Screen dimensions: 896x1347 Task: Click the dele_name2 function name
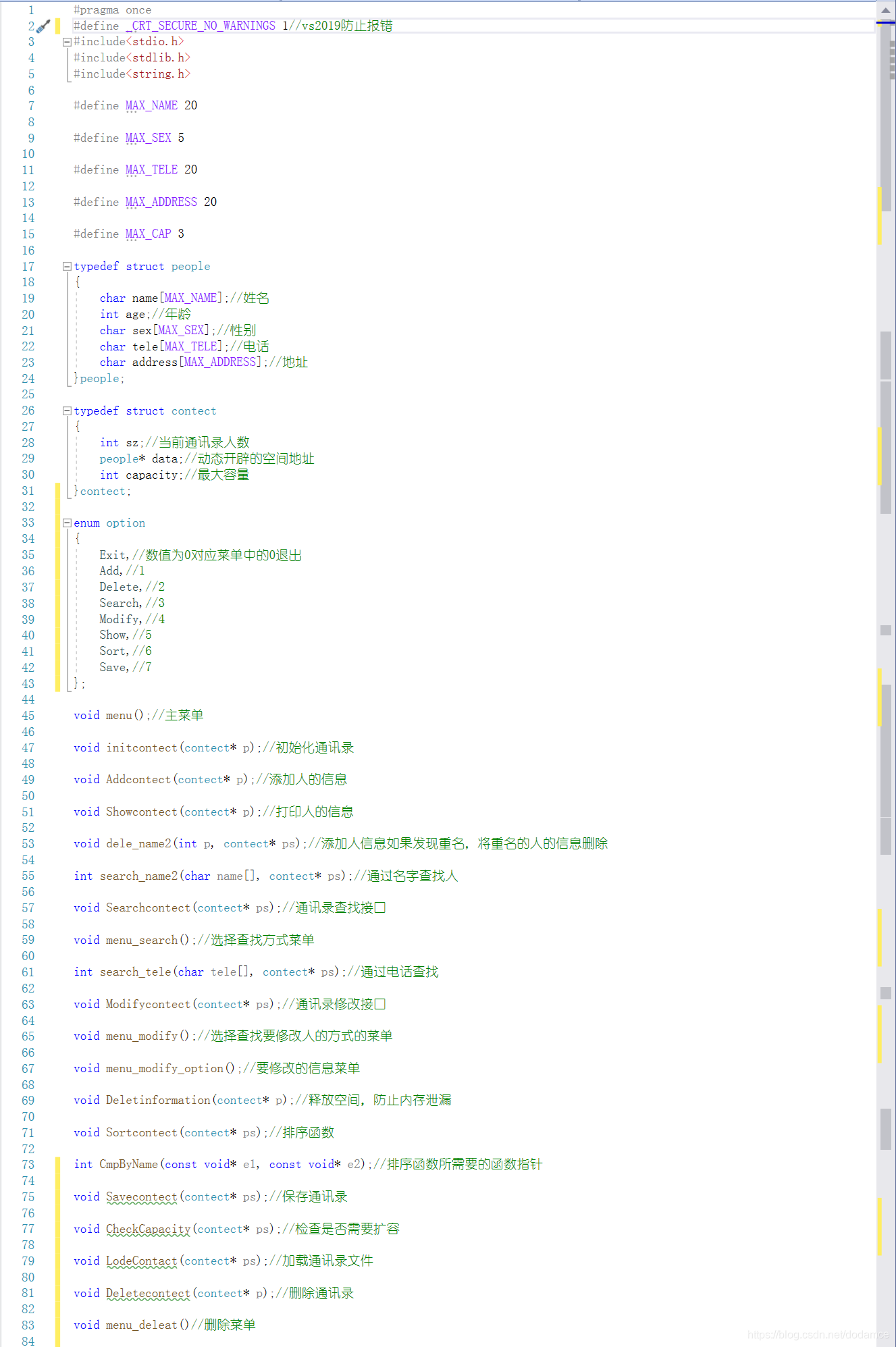click(138, 844)
